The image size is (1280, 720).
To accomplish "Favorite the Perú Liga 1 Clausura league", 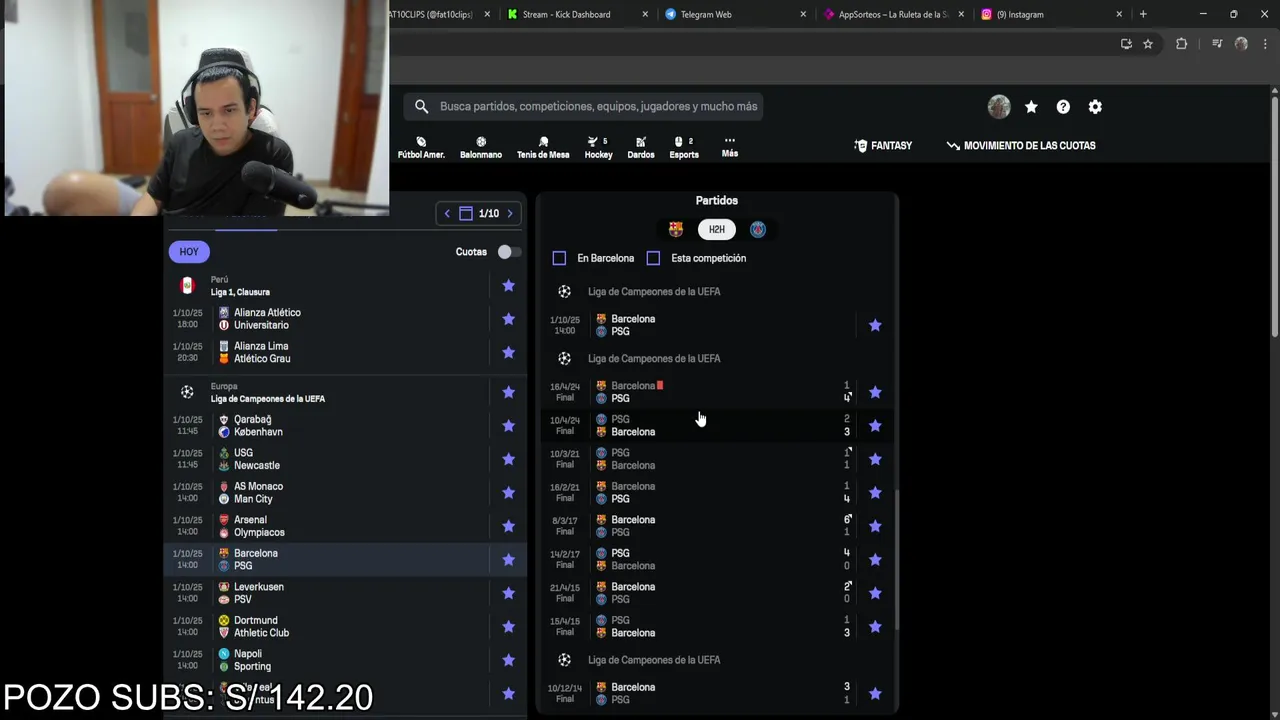I will pos(508,286).
